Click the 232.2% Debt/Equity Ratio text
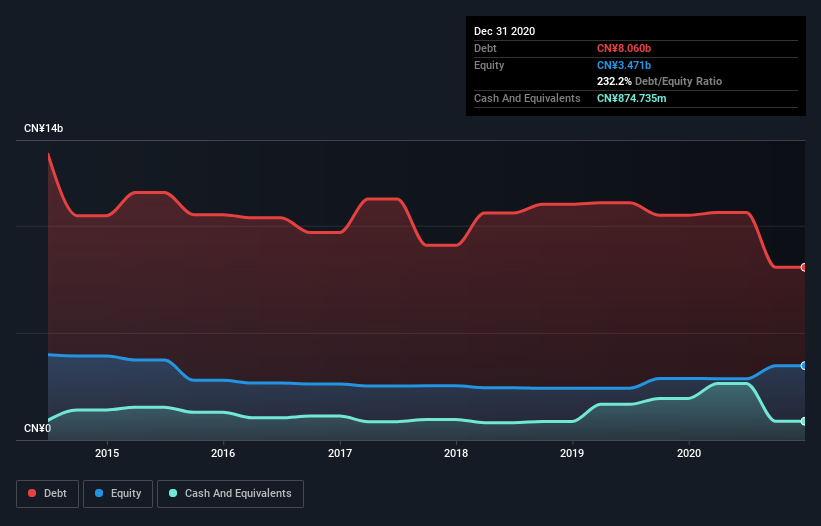The image size is (821, 526). 659,81
